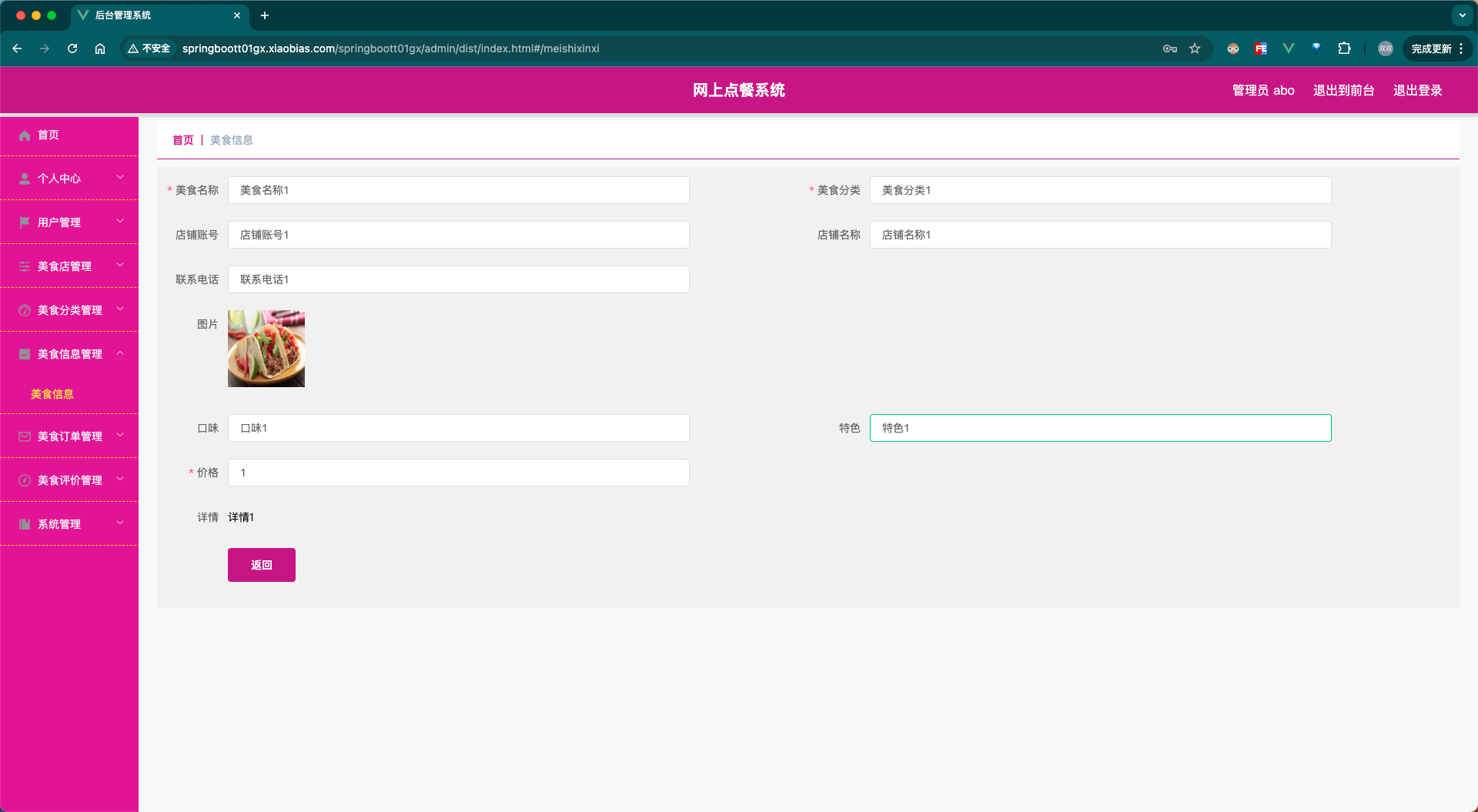The width and height of the screenshot is (1478, 812).
Task: Click the home icon beside 首页 in sidebar
Action: (25, 135)
